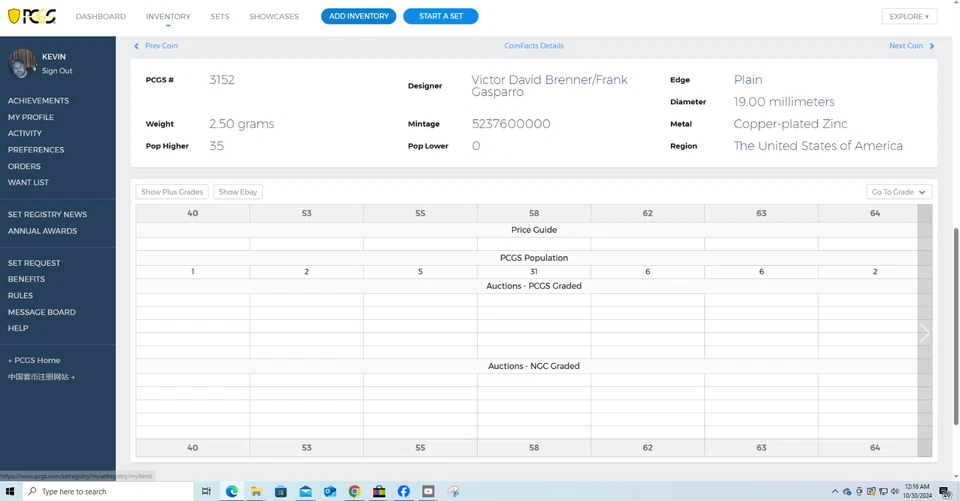This screenshot has width=960, height=501.
Task: Open Google Chrome from the taskbar
Action: coord(355,491)
